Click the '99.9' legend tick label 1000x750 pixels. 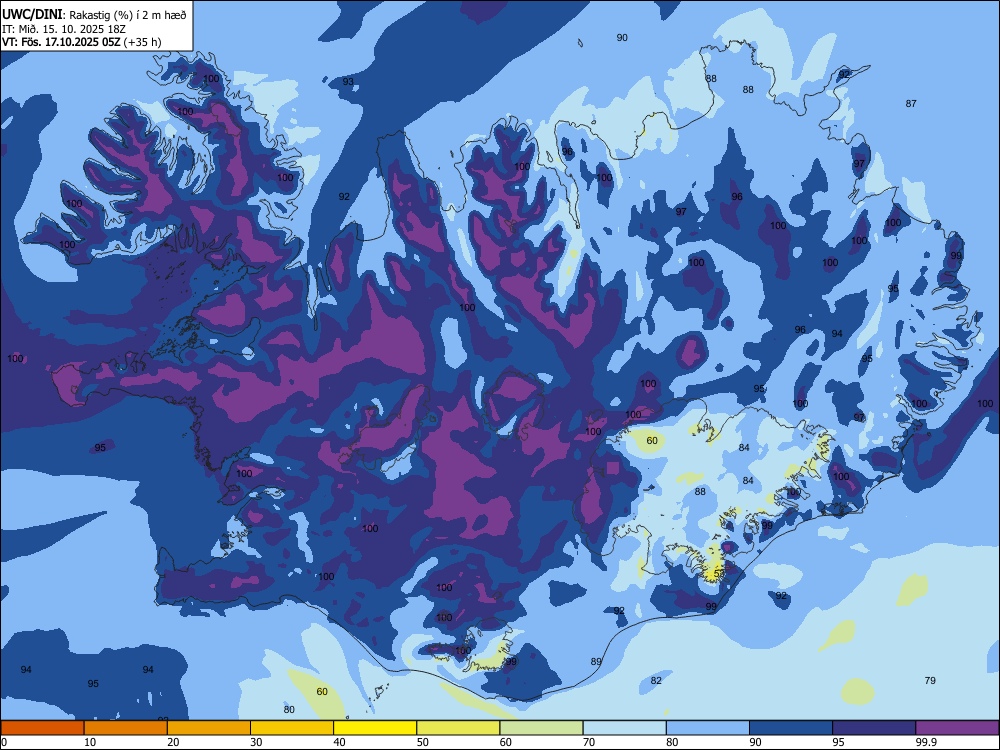pos(925,742)
